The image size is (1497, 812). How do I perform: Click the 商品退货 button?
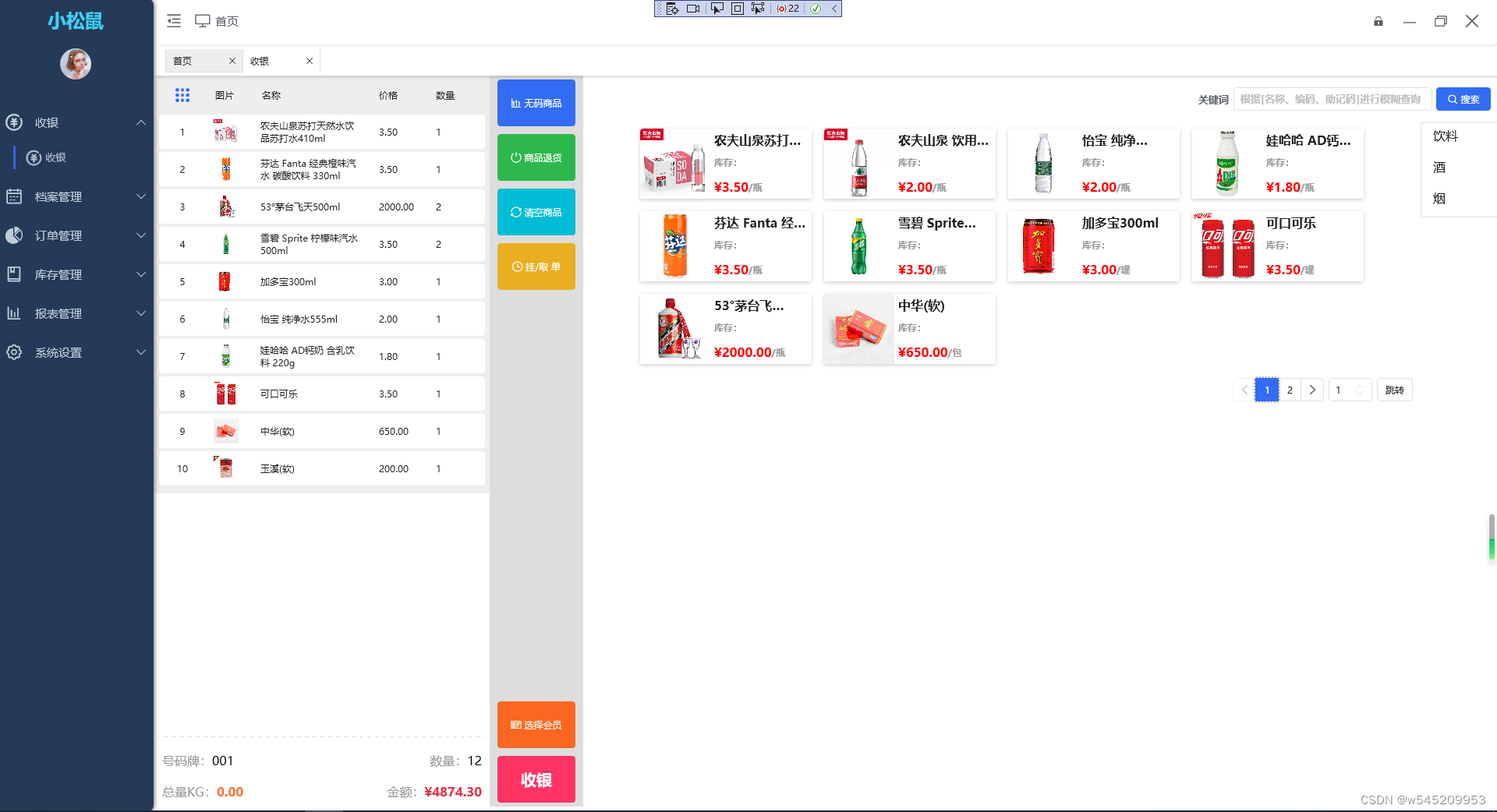pyautogui.click(x=536, y=157)
